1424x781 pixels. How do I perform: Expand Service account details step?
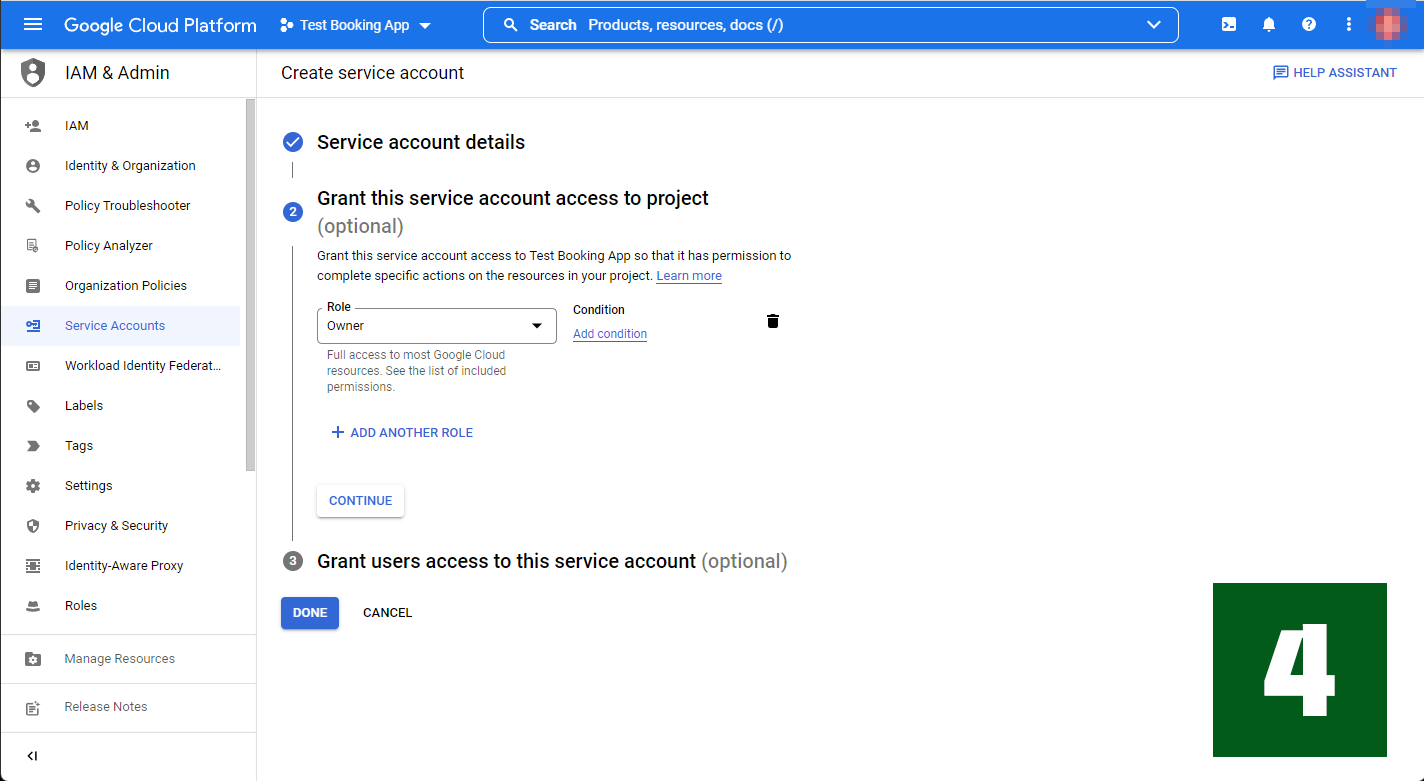[x=421, y=142]
